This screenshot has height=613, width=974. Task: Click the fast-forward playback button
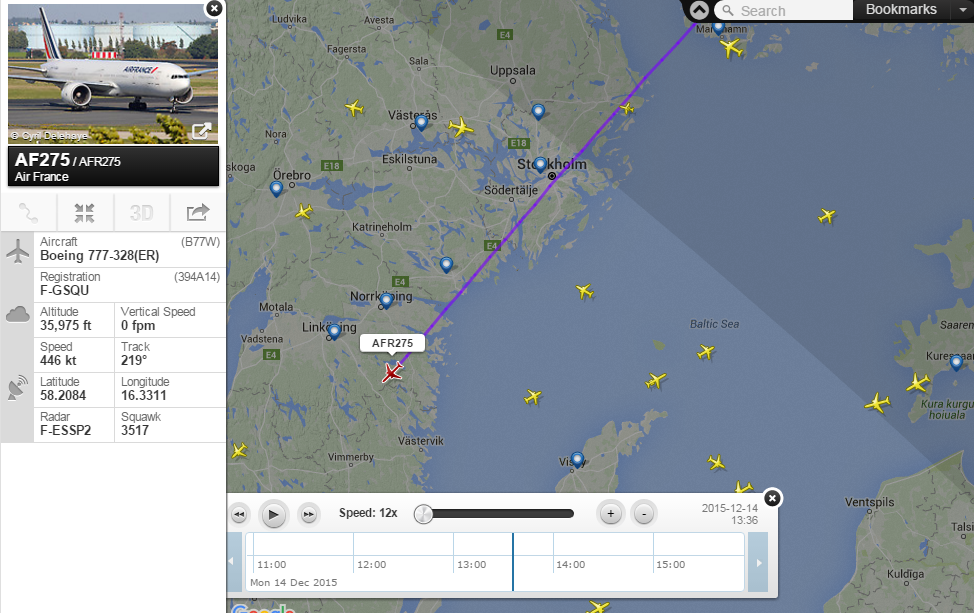click(x=309, y=514)
